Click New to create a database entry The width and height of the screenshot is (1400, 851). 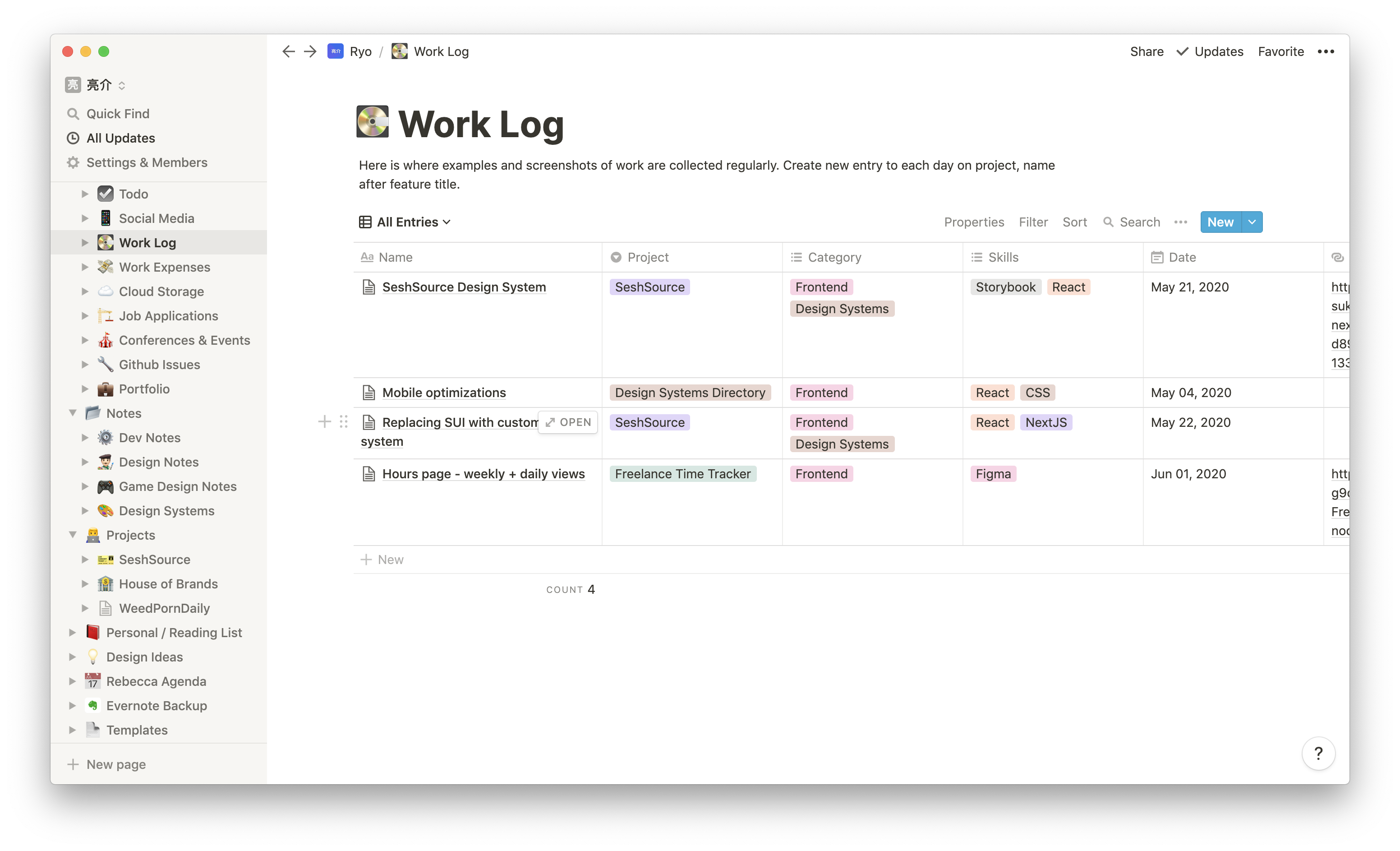[1220, 222]
